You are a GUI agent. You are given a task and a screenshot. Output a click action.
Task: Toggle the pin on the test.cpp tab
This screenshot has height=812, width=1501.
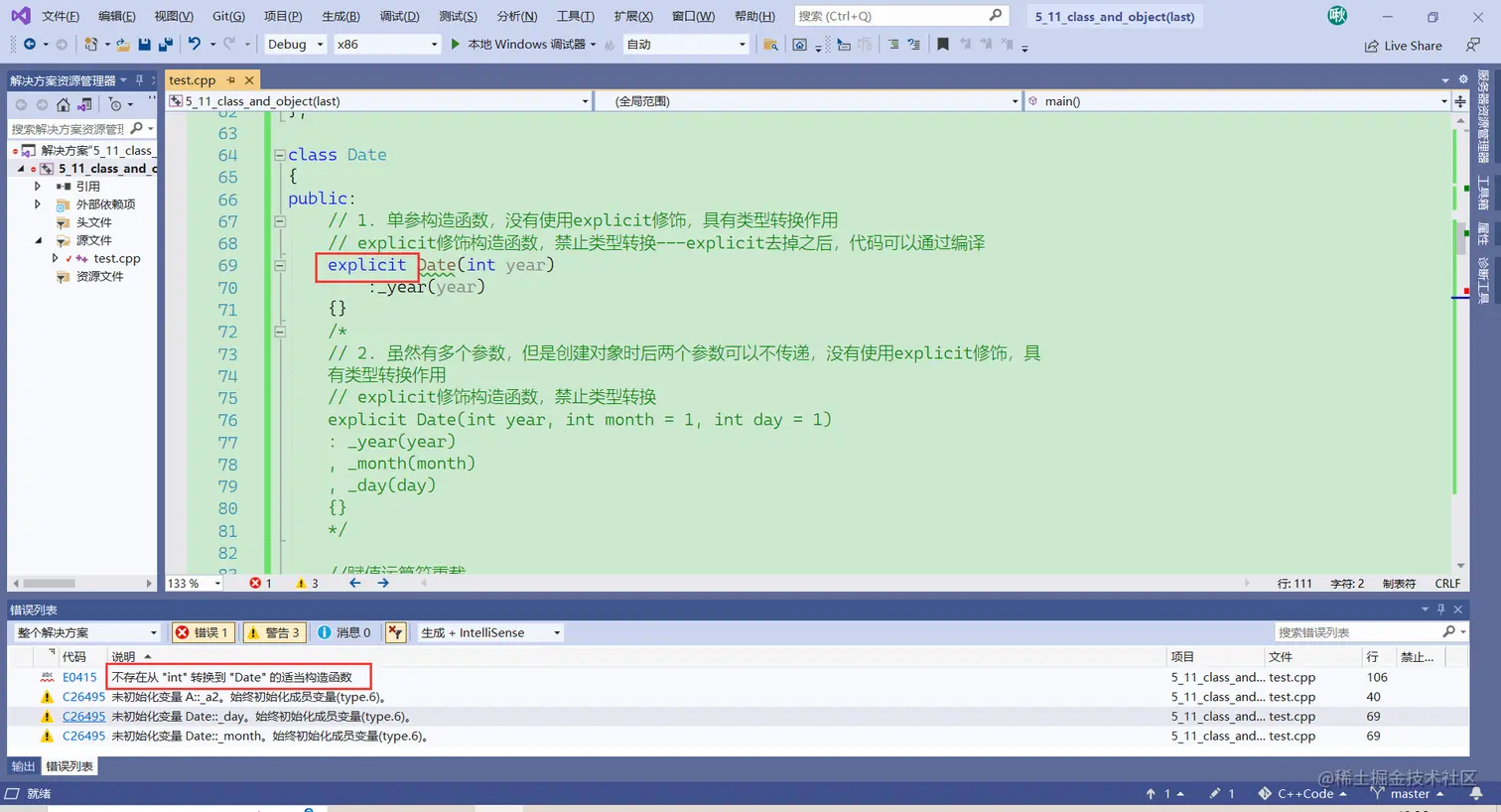[231, 79]
